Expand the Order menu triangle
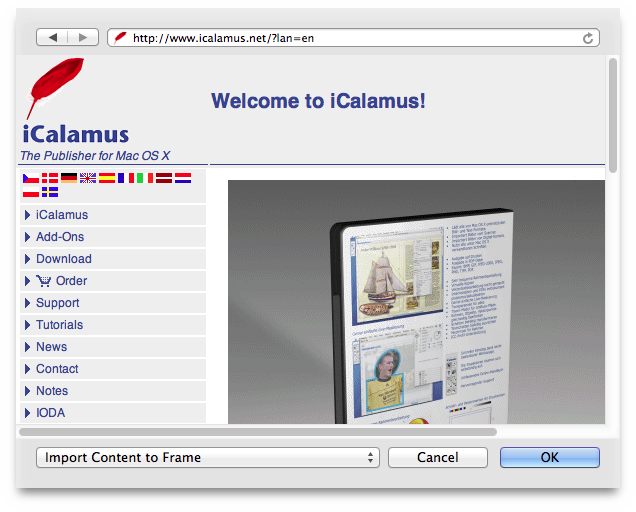 tap(27, 281)
